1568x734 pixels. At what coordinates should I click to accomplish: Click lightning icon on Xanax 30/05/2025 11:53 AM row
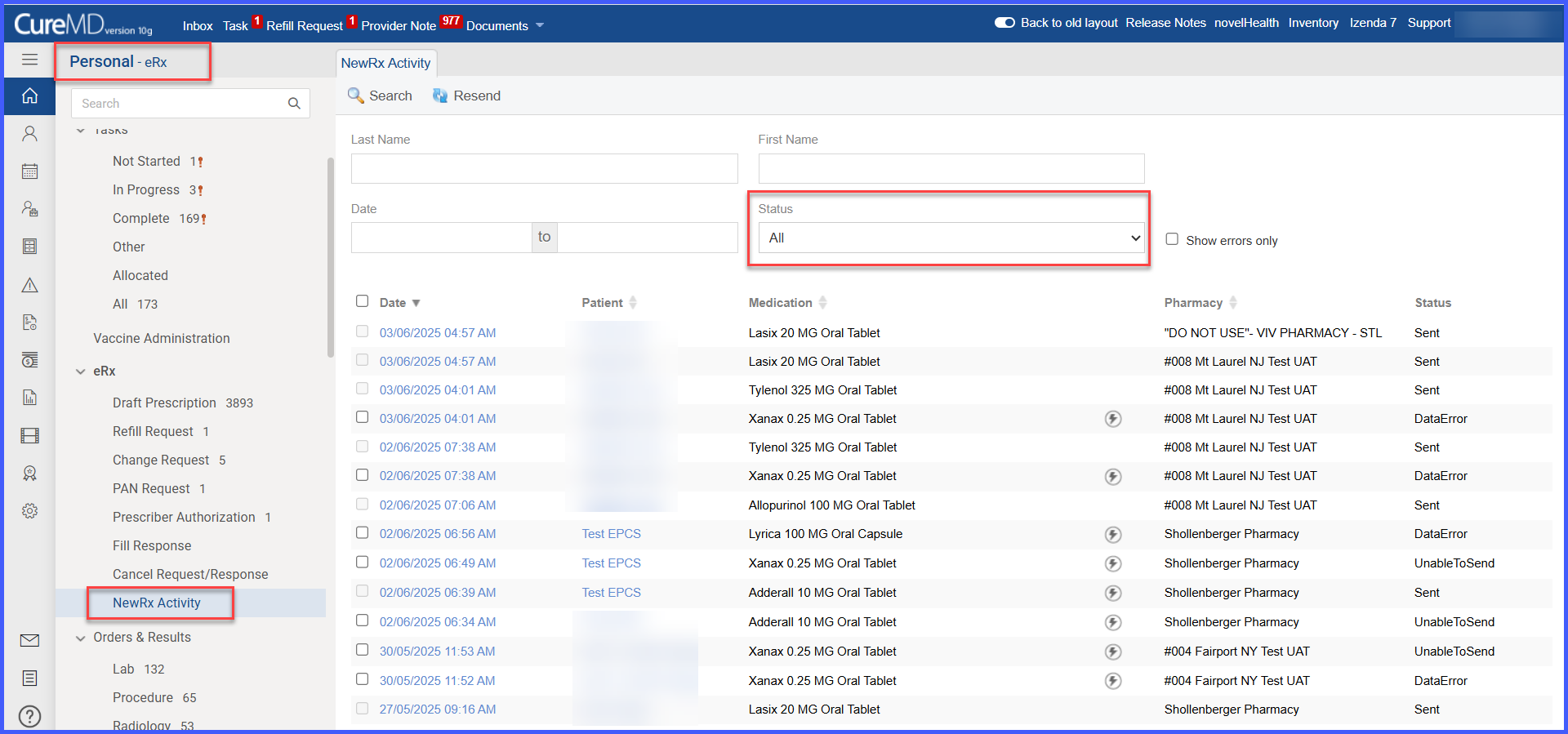(x=1113, y=652)
